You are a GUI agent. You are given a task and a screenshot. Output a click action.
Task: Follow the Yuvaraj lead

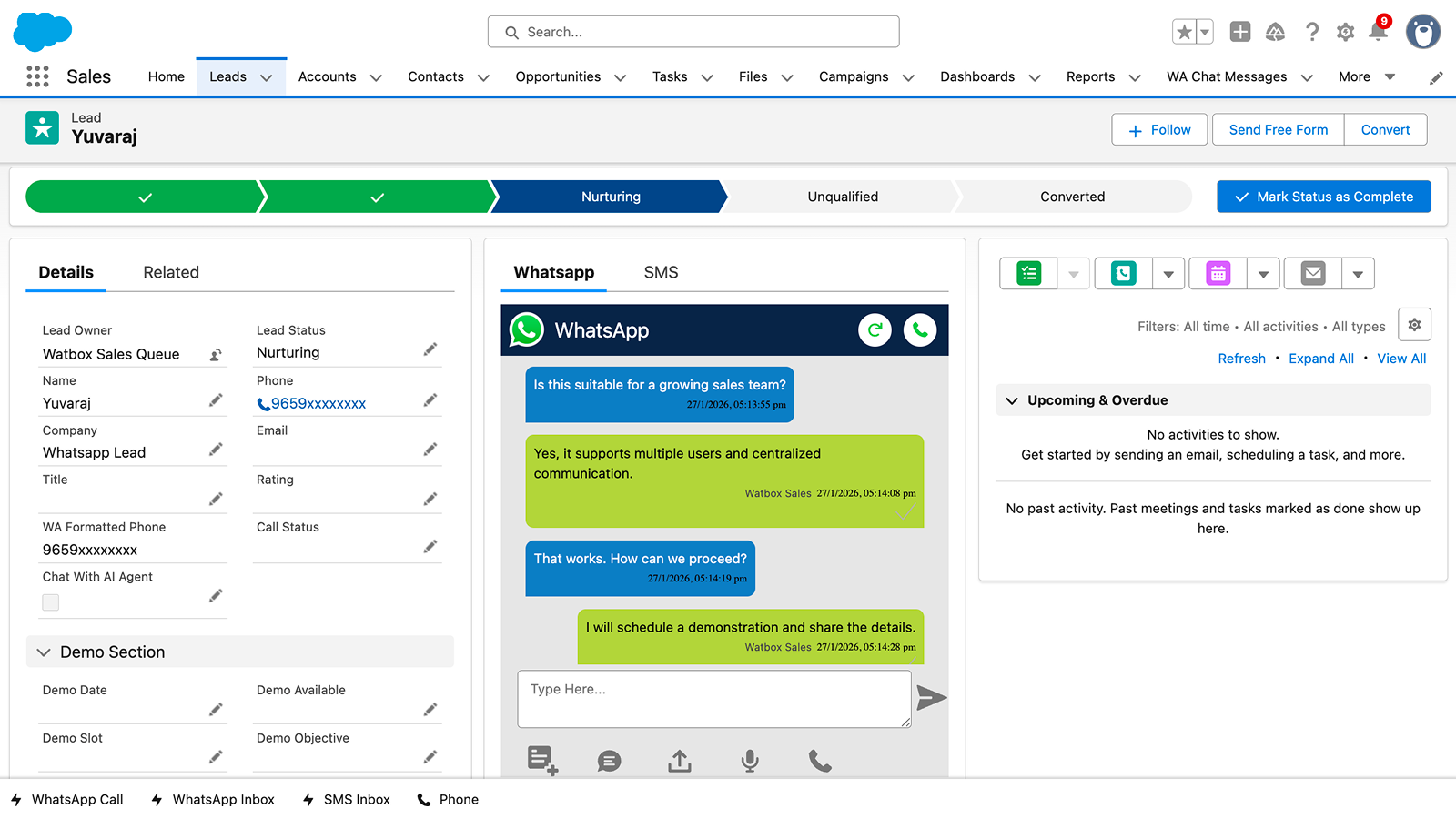point(1159,129)
